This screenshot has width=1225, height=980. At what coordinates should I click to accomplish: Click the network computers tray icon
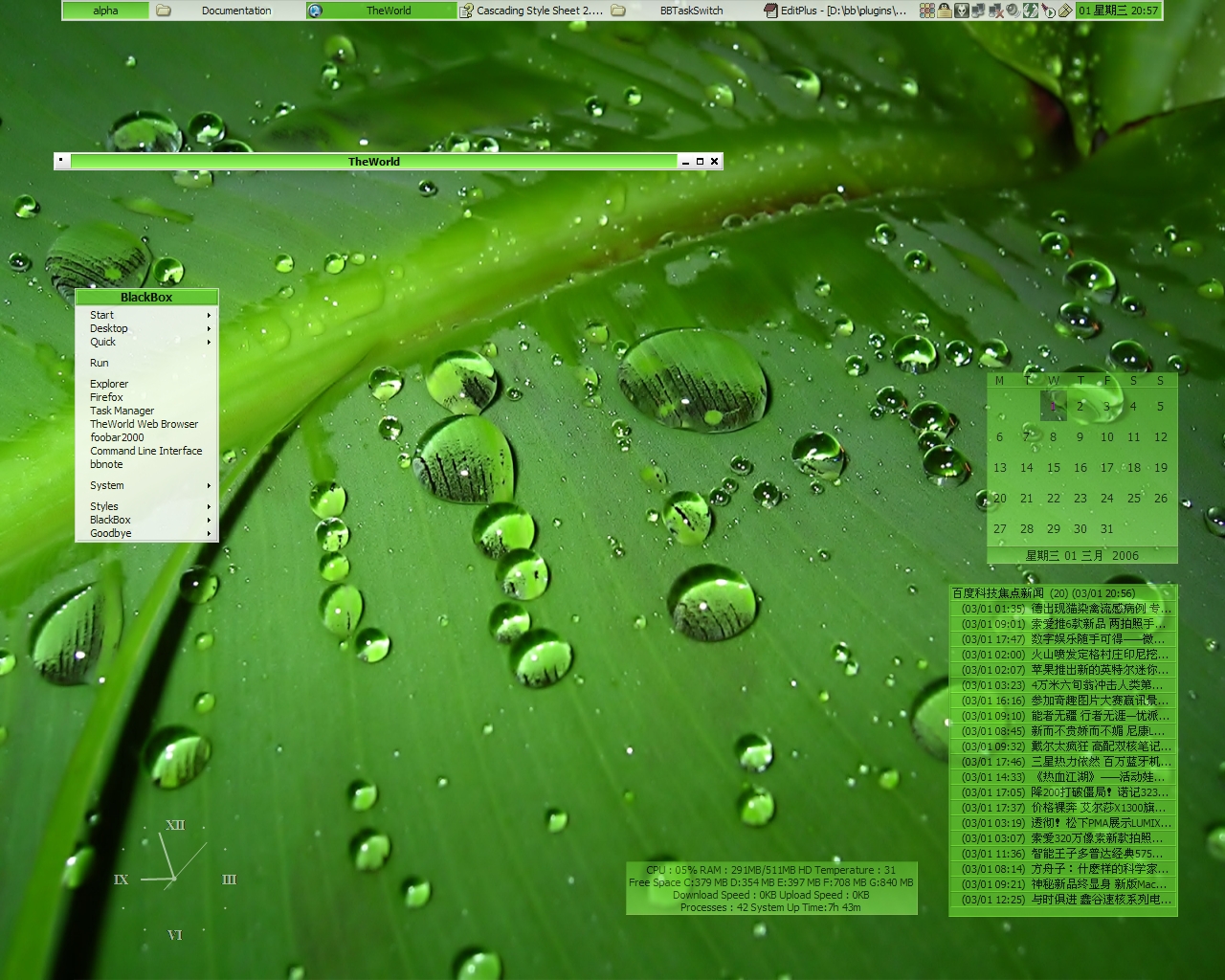click(x=979, y=11)
